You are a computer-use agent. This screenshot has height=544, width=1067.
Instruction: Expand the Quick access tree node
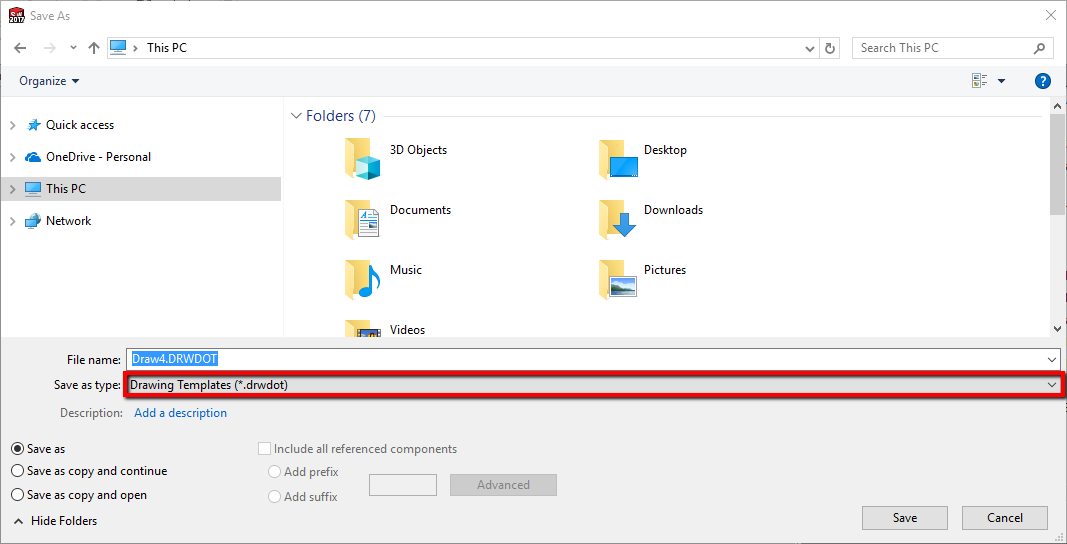(x=12, y=125)
